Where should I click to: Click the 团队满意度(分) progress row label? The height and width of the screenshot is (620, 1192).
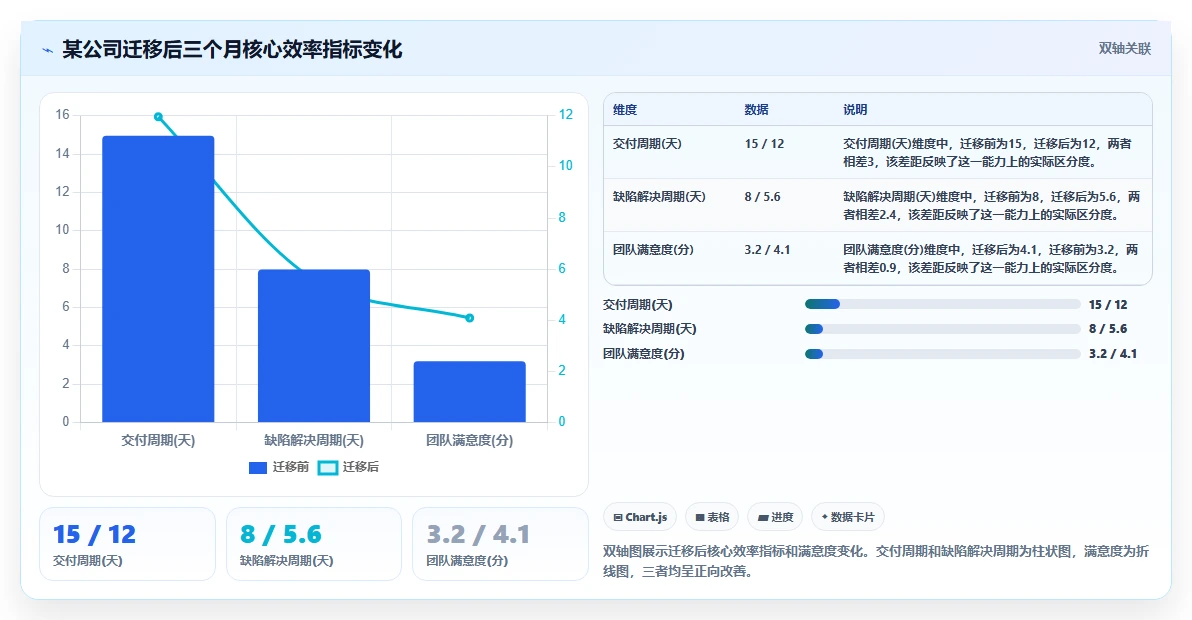(x=644, y=354)
